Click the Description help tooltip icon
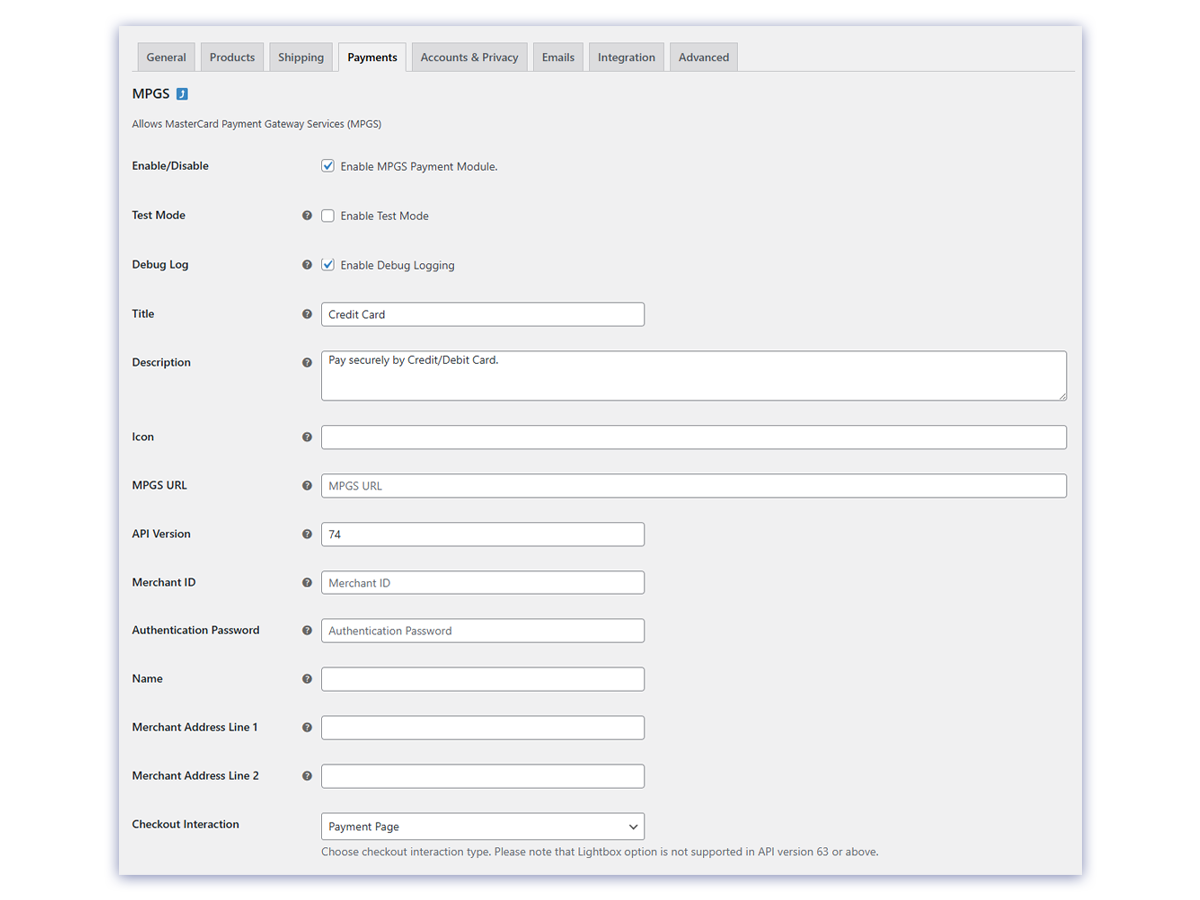The width and height of the screenshot is (1200, 900). click(307, 362)
